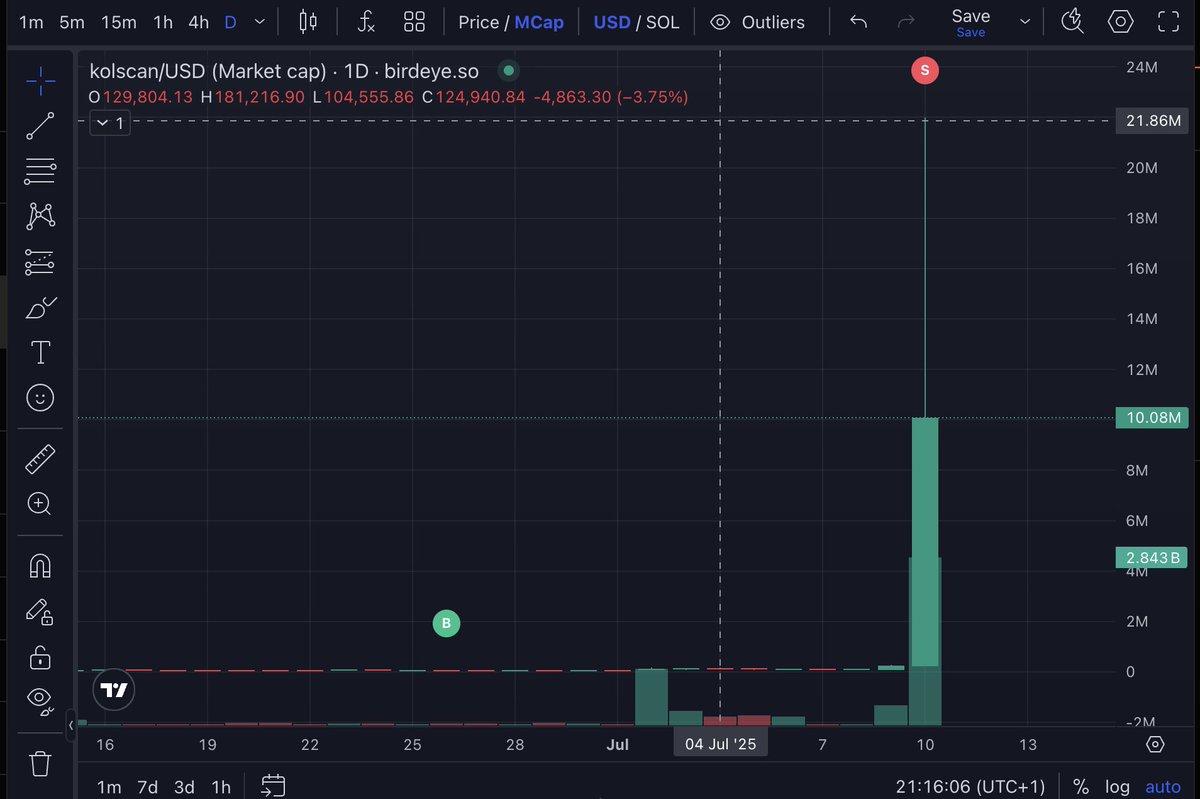The height and width of the screenshot is (799, 1200).
Task: Open the indicators fx menu
Action: (367, 21)
